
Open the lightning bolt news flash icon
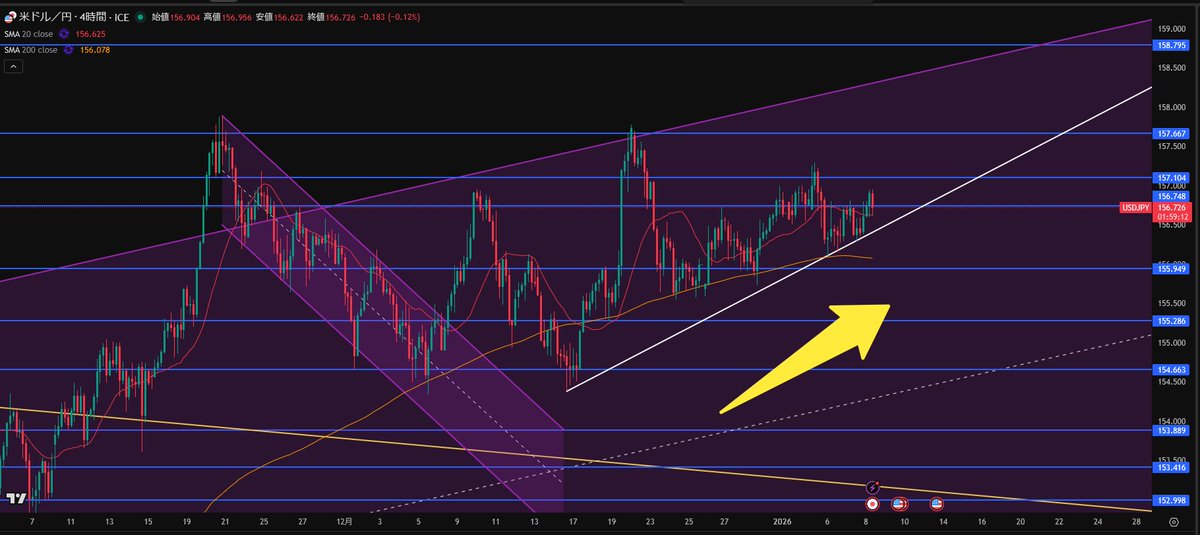pyautogui.click(x=872, y=487)
